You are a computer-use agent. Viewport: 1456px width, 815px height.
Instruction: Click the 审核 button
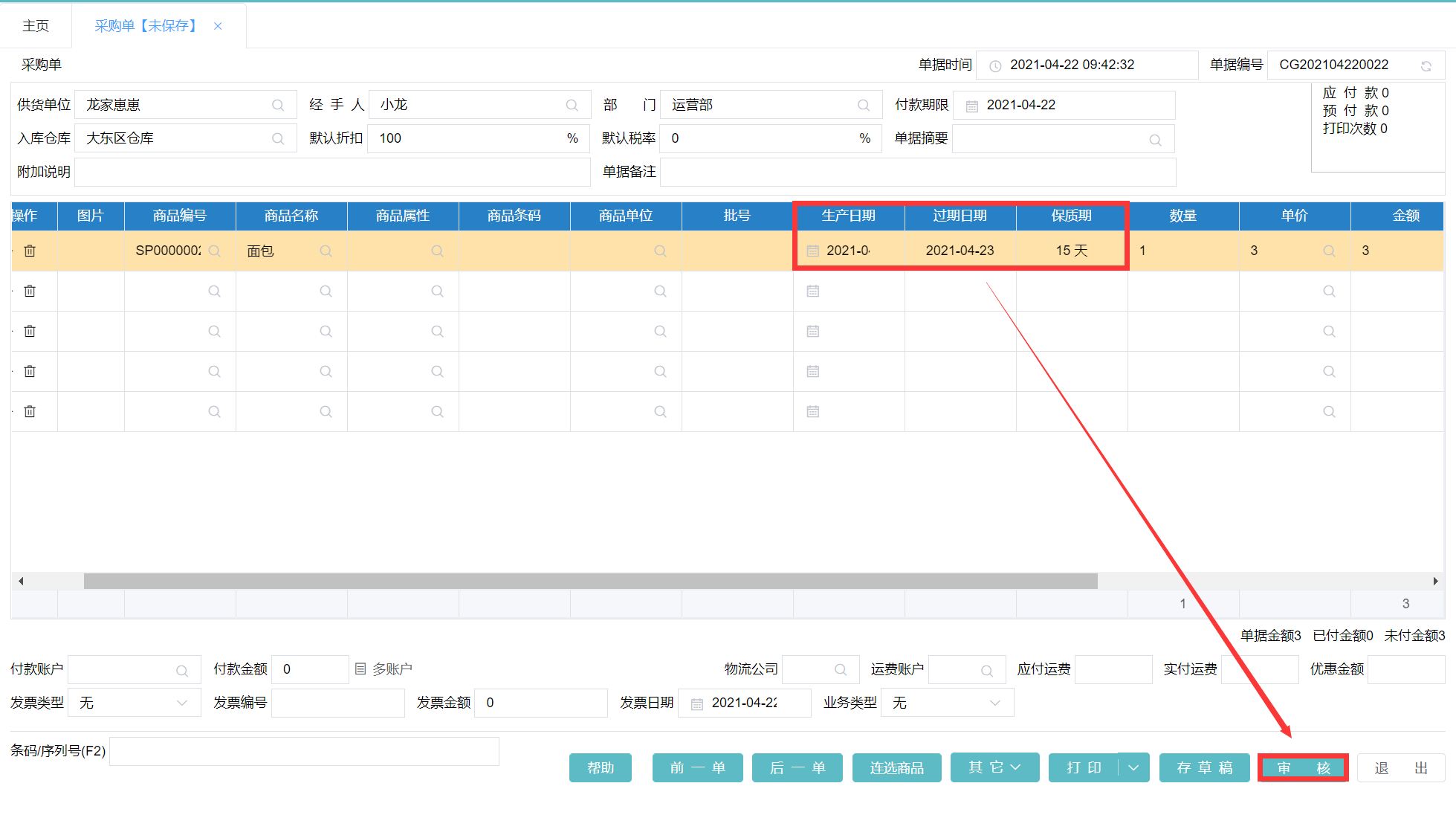click(x=1303, y=768)
